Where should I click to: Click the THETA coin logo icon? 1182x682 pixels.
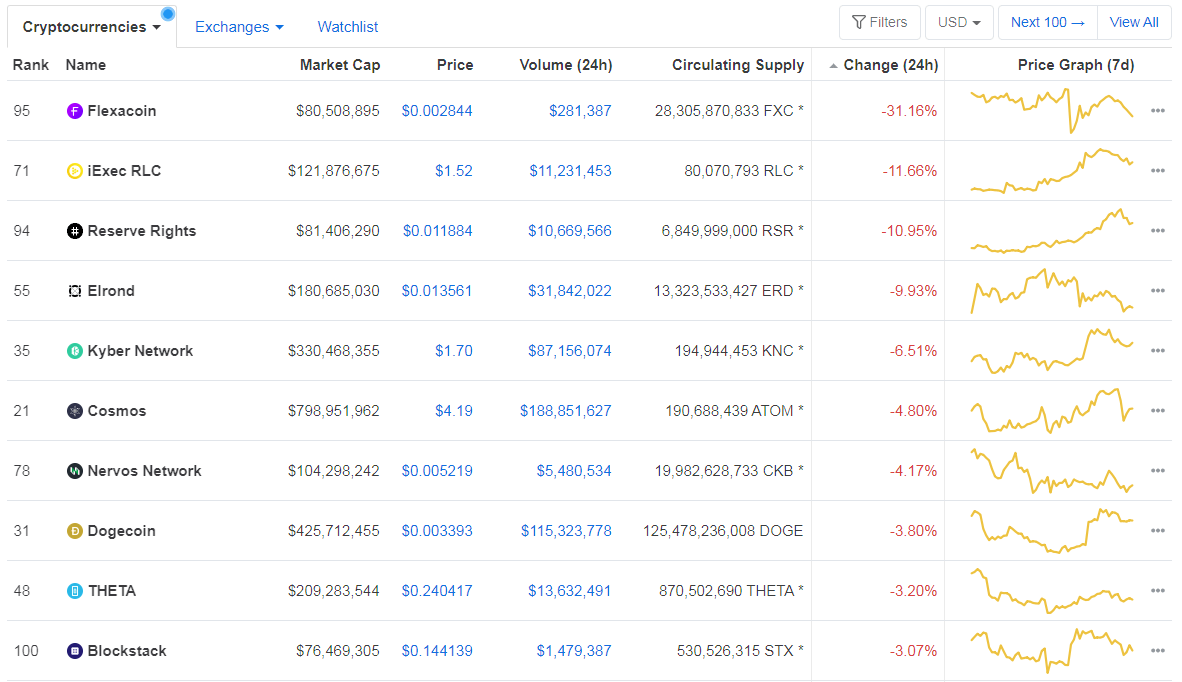[75, 592]
